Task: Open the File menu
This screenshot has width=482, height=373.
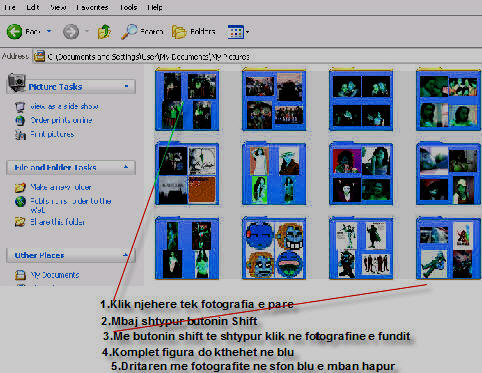Action: point(10,7)
